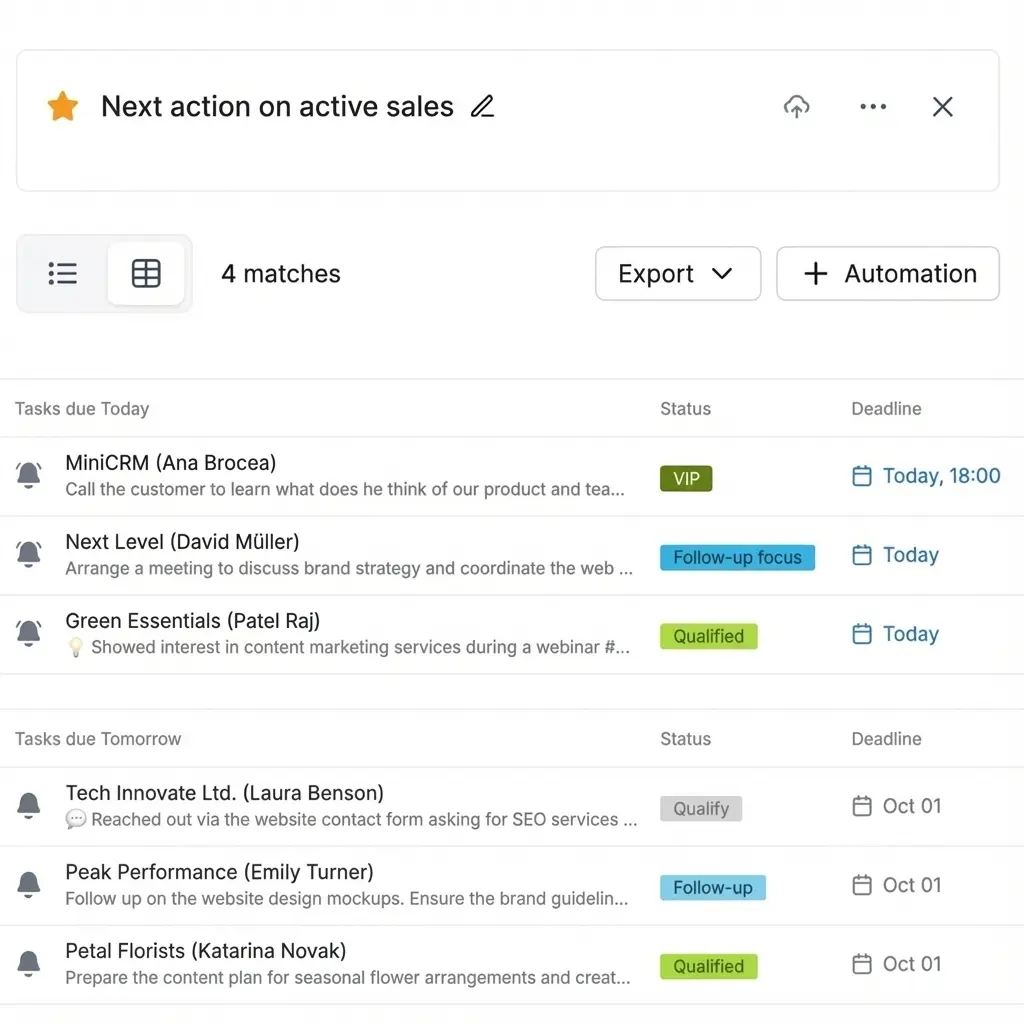The image size is (1024, 1024).
Task: Switch to table grid view
Action: [146, 274]
